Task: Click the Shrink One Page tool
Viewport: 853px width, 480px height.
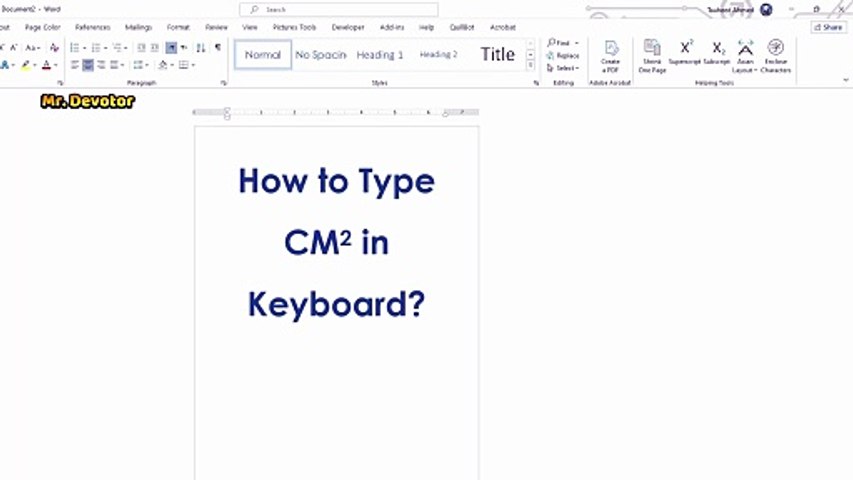Action: [652, 57]
